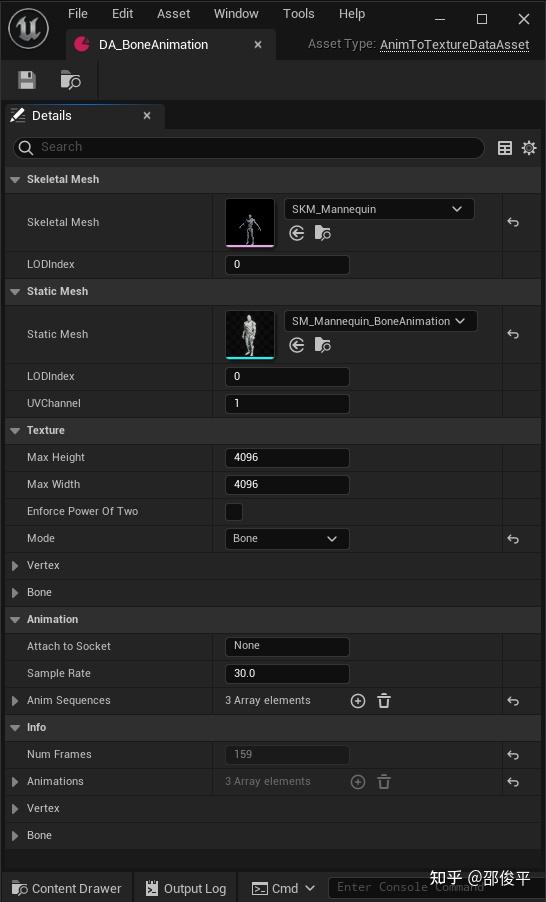Reset Mode property to default
Viewport: 546px width, 902px height.
513,539
